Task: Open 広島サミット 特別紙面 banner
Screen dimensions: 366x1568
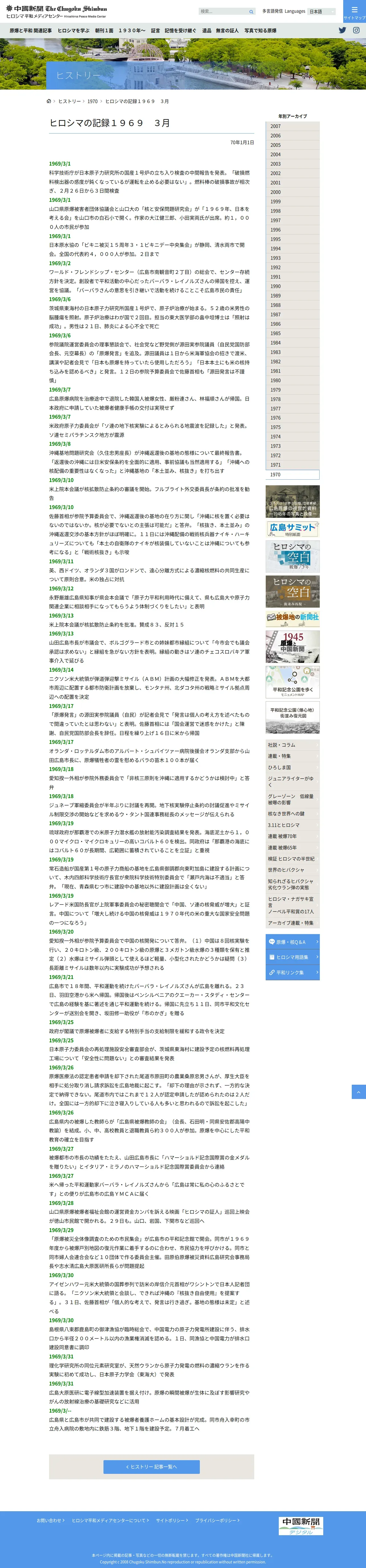Action: click(x=292, y=529)
